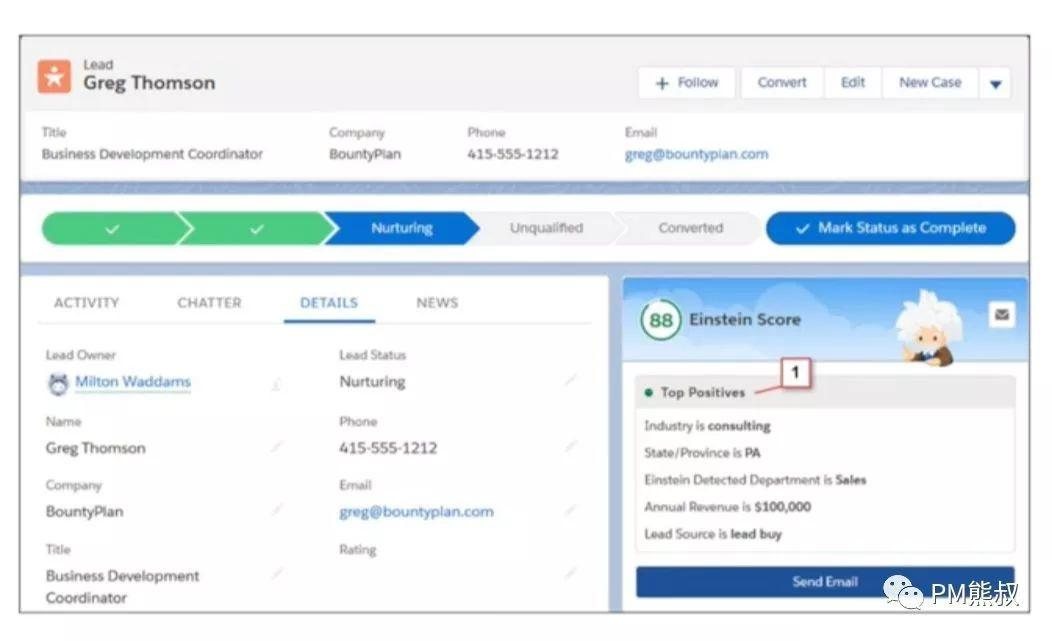Click the 'BountyPlan' Company value in Details
The image size is (1052, 641).
coord(85,511)
